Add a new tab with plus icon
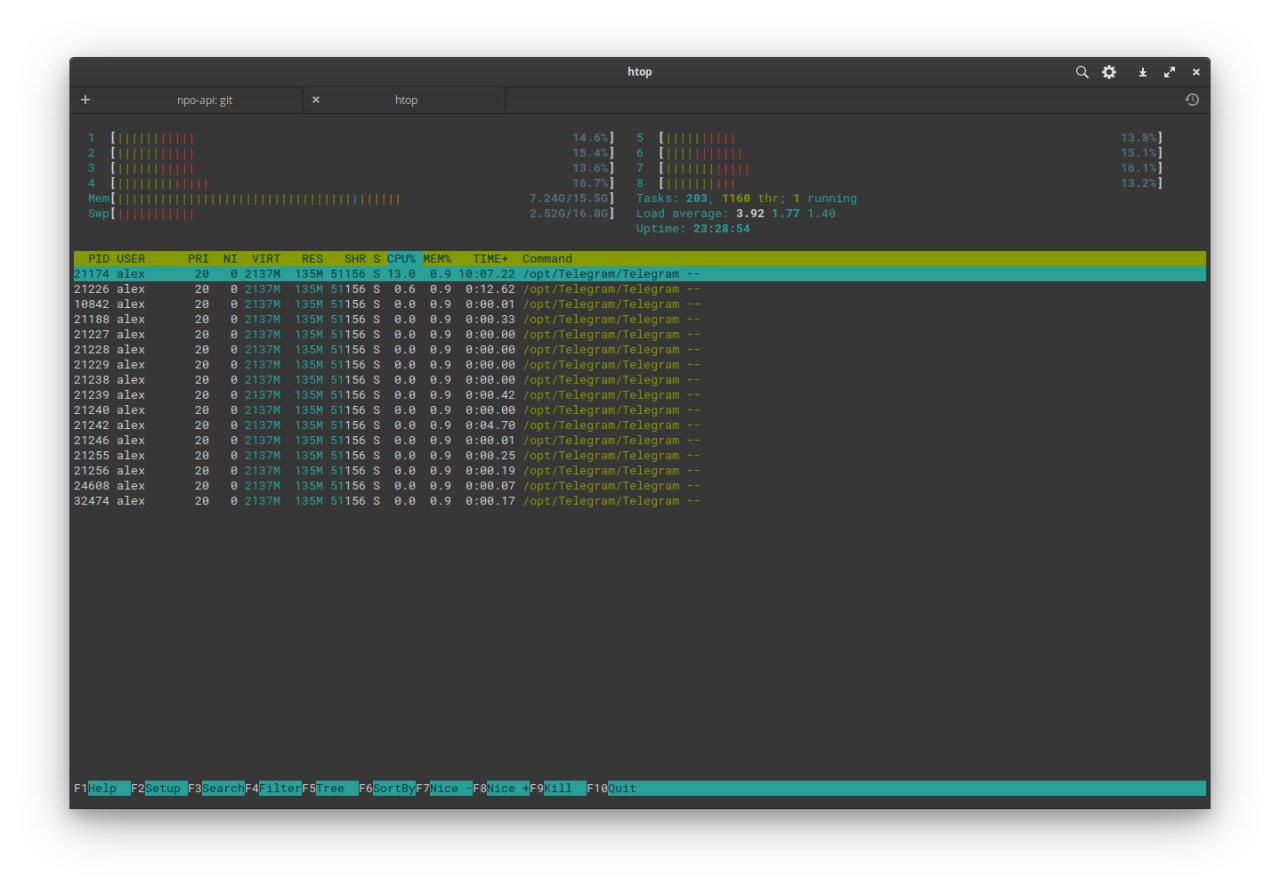Screen dimensions: 1280x891 coord(85,100)
